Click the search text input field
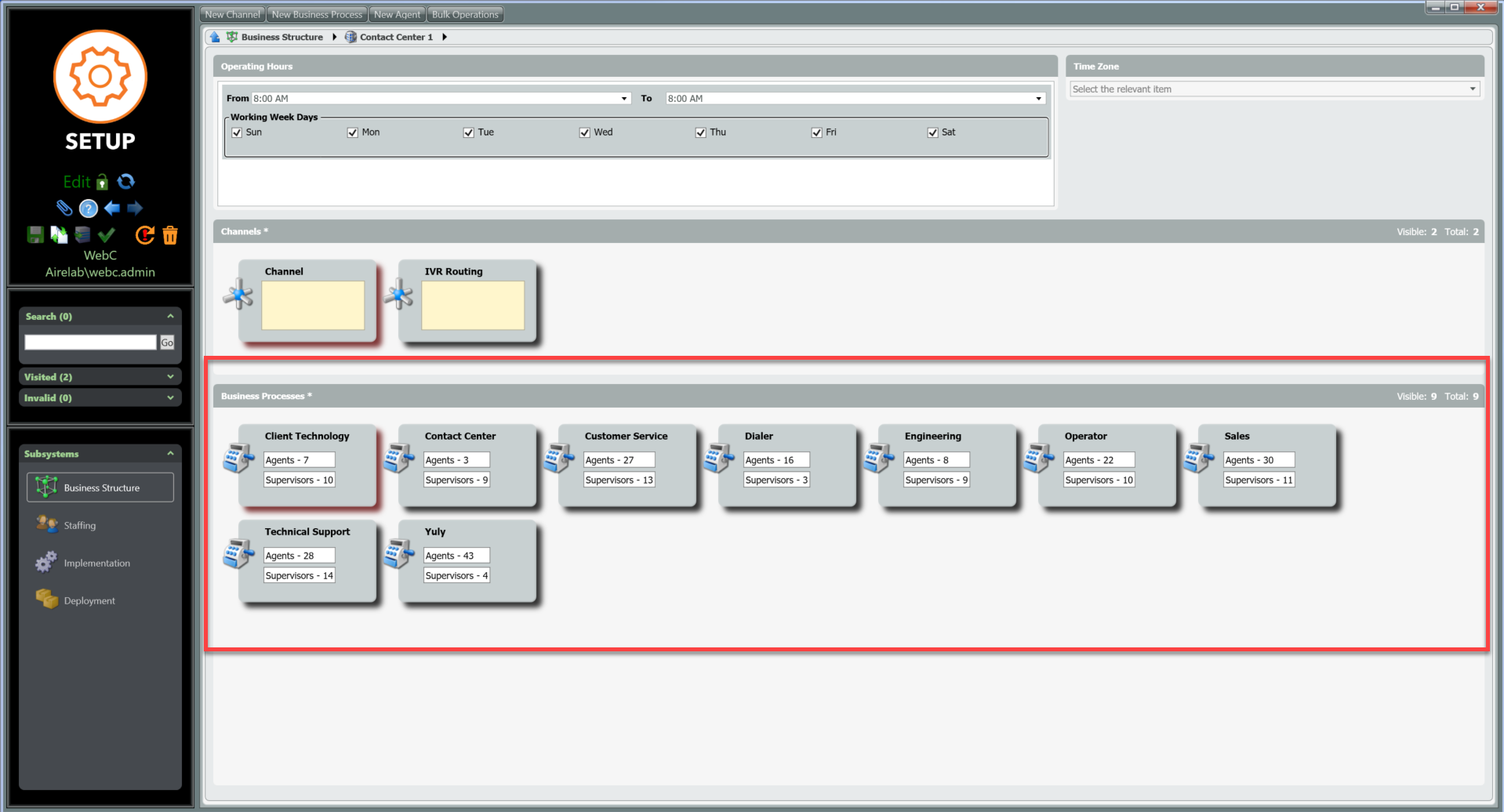The width and height of the screenshot is (1504, 812). 90,343
